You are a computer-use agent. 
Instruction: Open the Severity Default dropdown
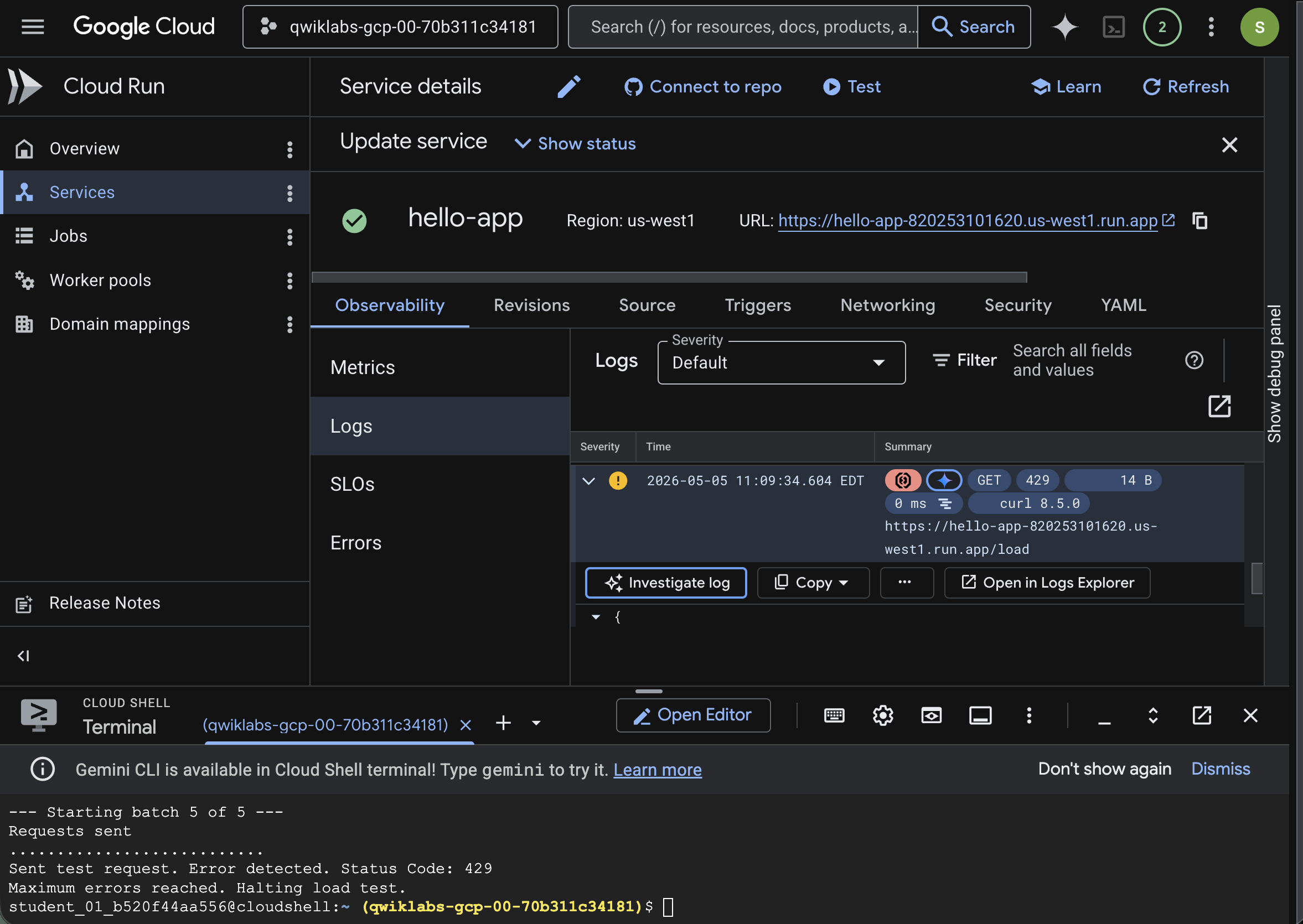click(781, 362)
